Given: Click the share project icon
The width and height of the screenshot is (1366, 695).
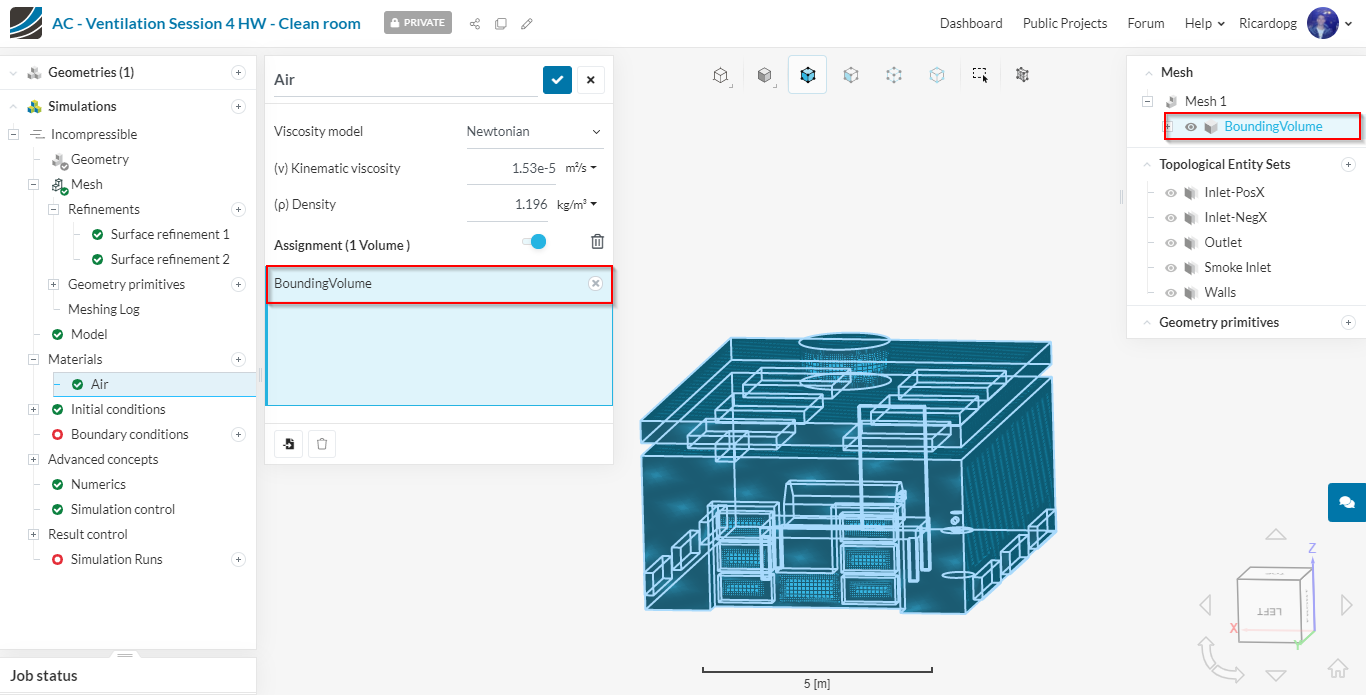Looking at the screenshot, I should [x=475, y=23].
